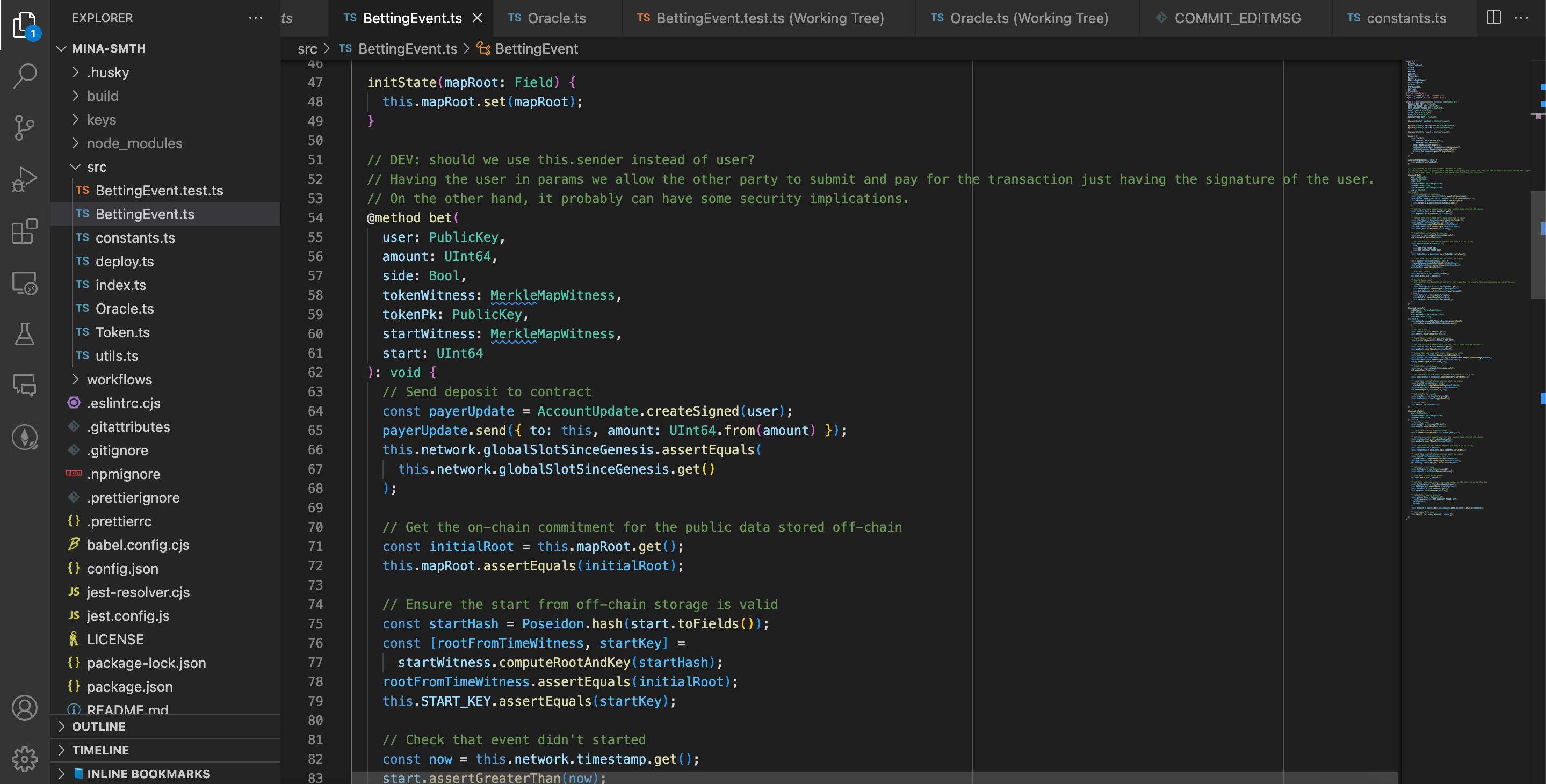Click the BettingEvent.ts breadcrumb segment
Viewport: 1546px width, 784px height.
pos(398,48)
